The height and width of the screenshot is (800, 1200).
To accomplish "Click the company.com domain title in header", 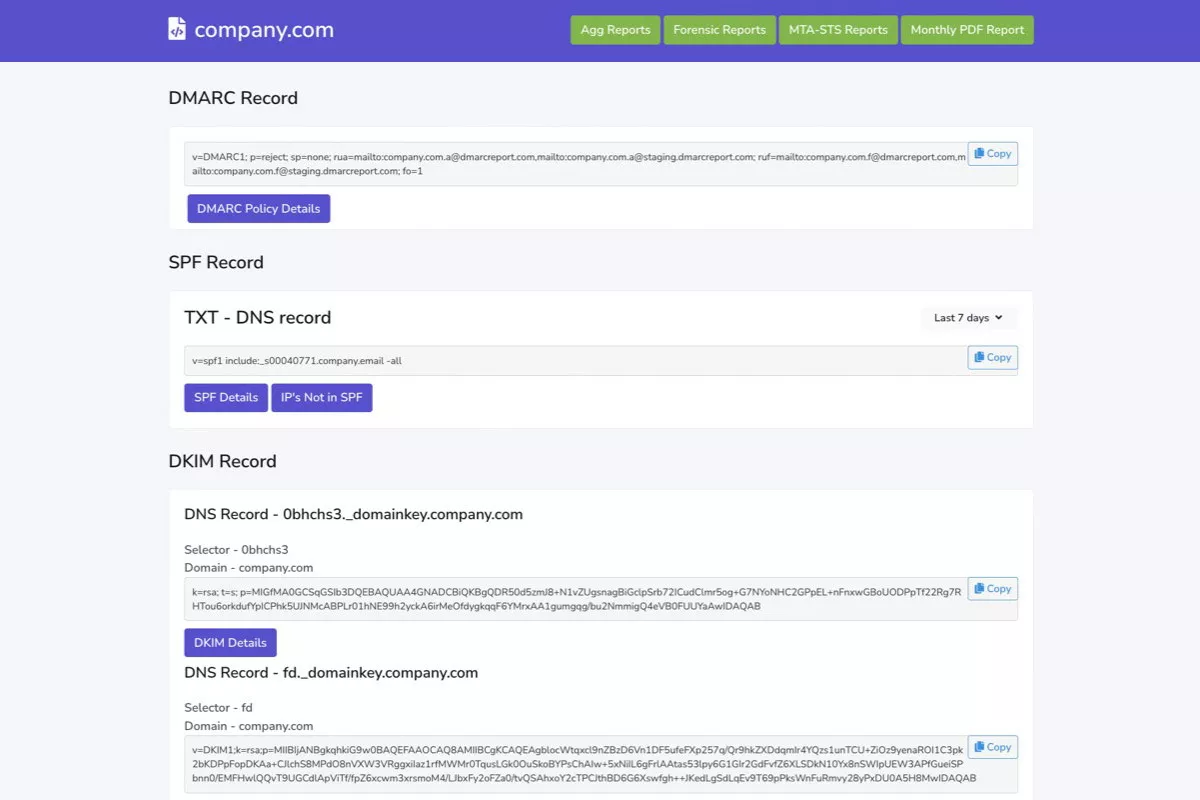I will tap(264, 30).
